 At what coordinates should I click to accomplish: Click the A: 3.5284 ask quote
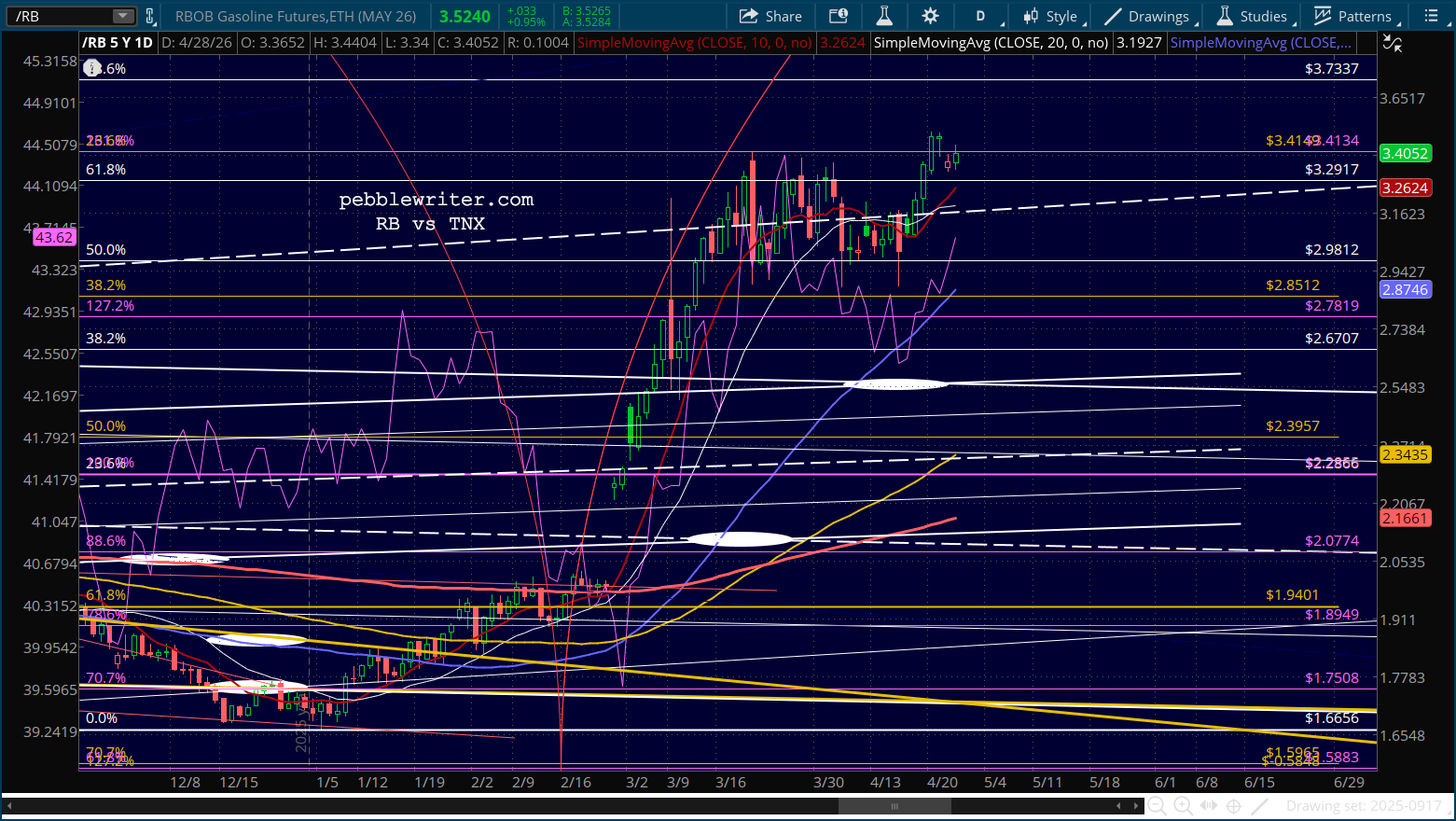[587, 22]
